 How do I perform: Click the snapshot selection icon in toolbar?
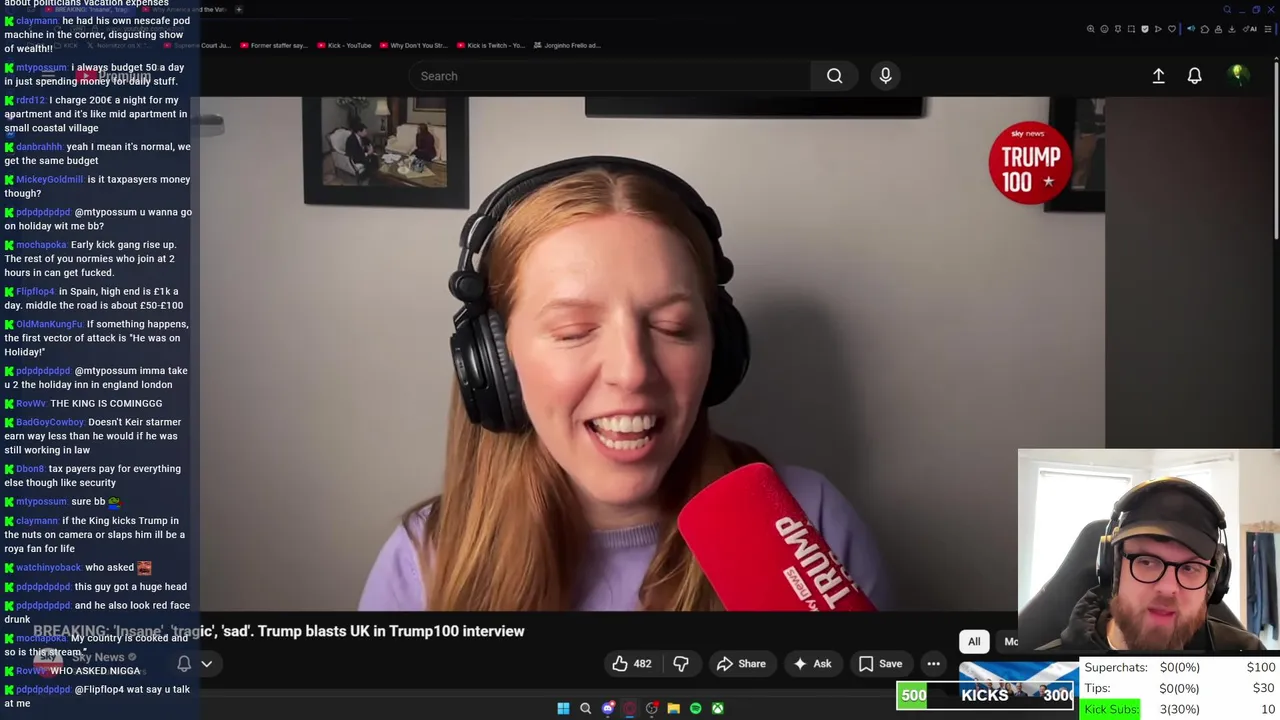(1131, 29)
